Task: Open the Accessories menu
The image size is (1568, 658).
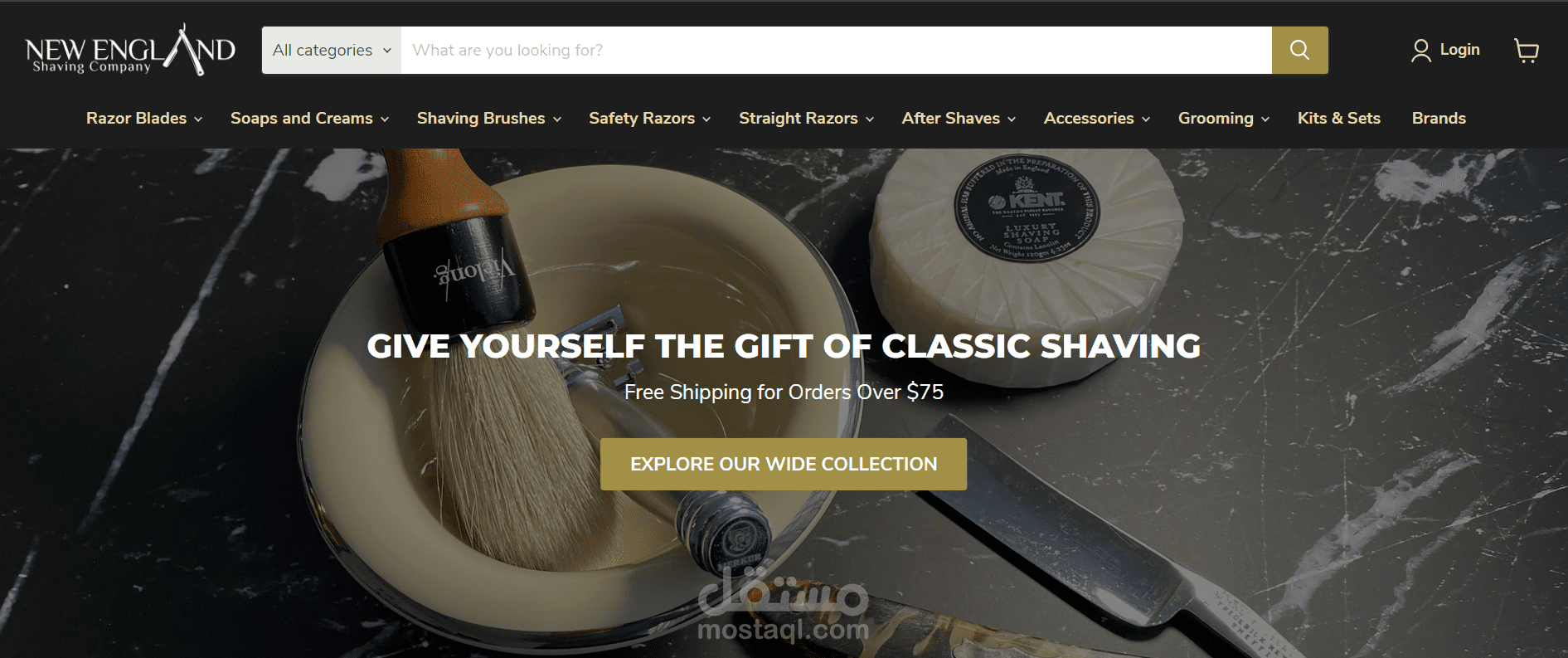Action: 1096,118
